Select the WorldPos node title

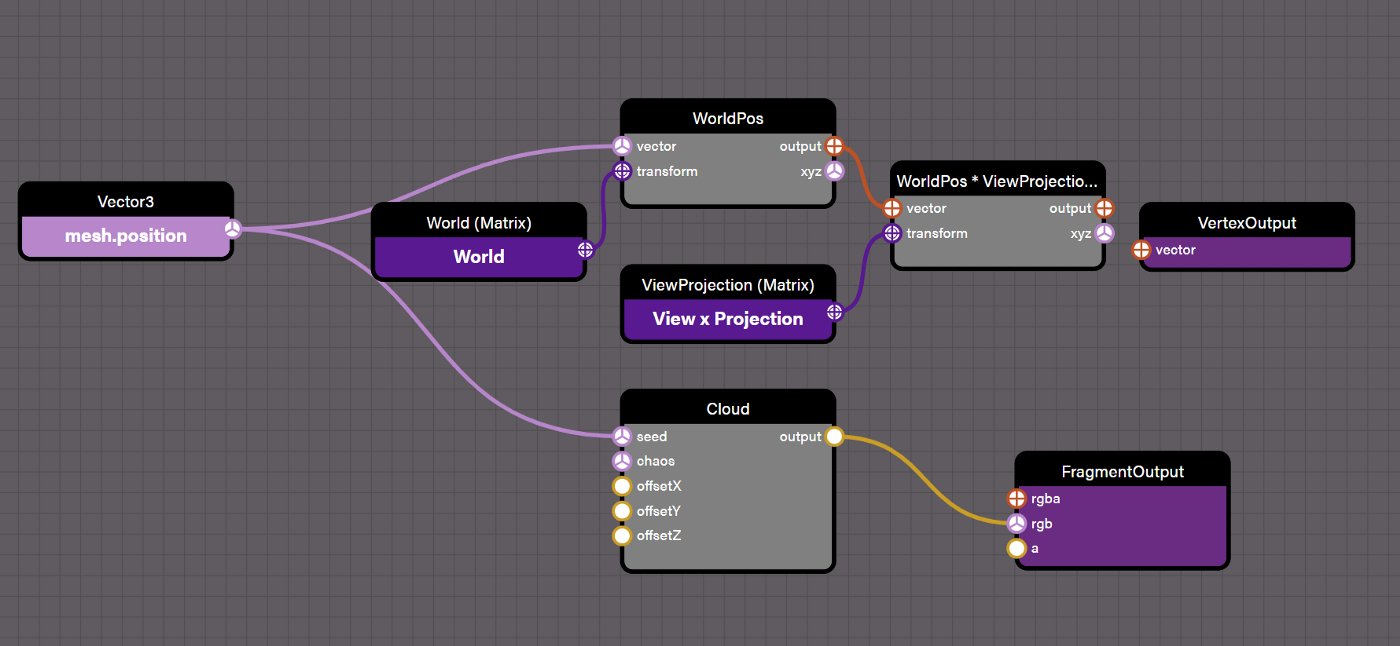[x=727, y=118]
